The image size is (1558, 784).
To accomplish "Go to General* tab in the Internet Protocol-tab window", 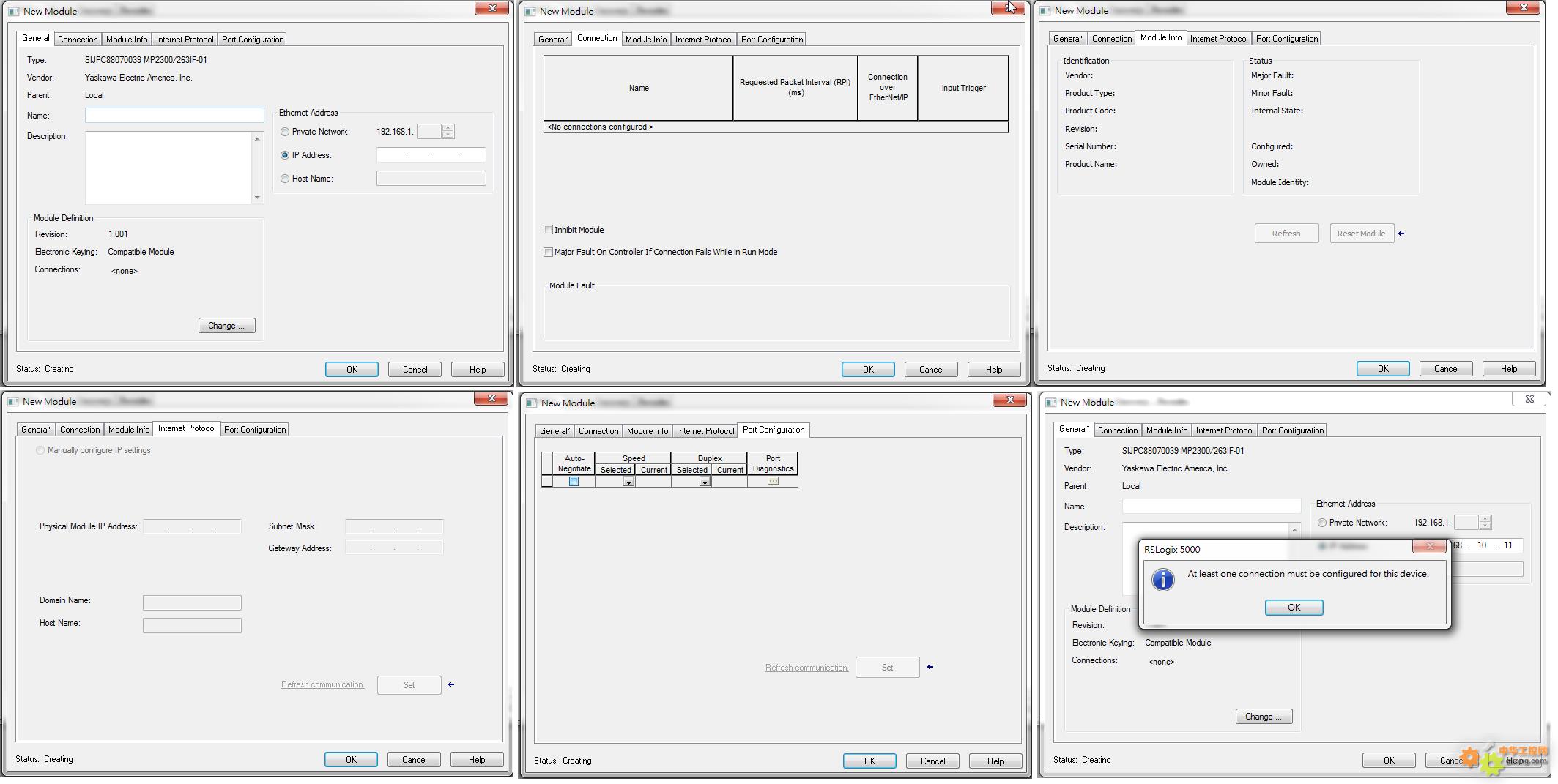I will point(36,430).
